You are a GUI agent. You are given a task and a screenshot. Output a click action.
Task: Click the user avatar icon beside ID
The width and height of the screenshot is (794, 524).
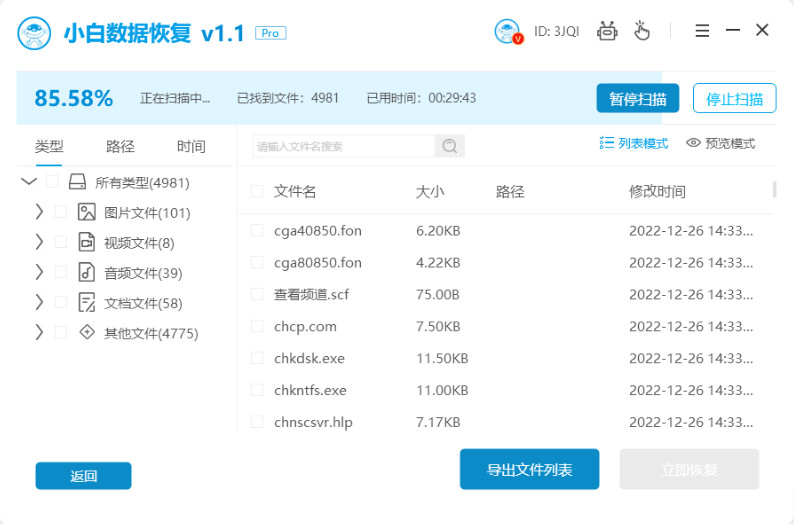coord(509,32)
